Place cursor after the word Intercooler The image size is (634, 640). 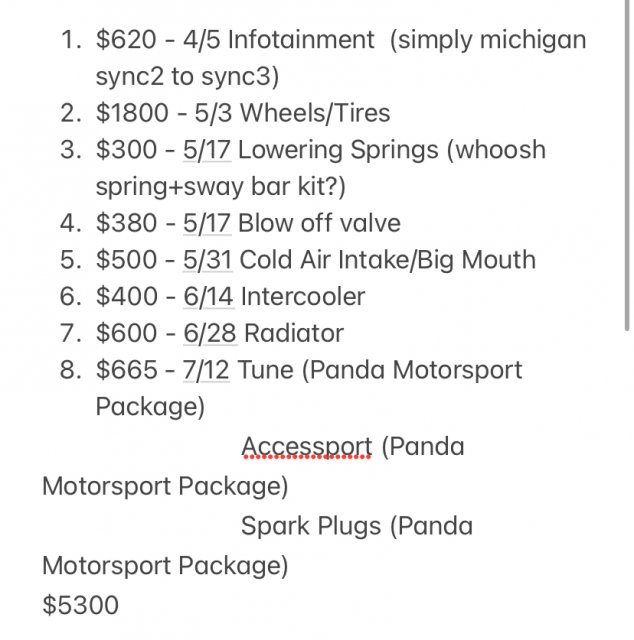pos(365,297)
